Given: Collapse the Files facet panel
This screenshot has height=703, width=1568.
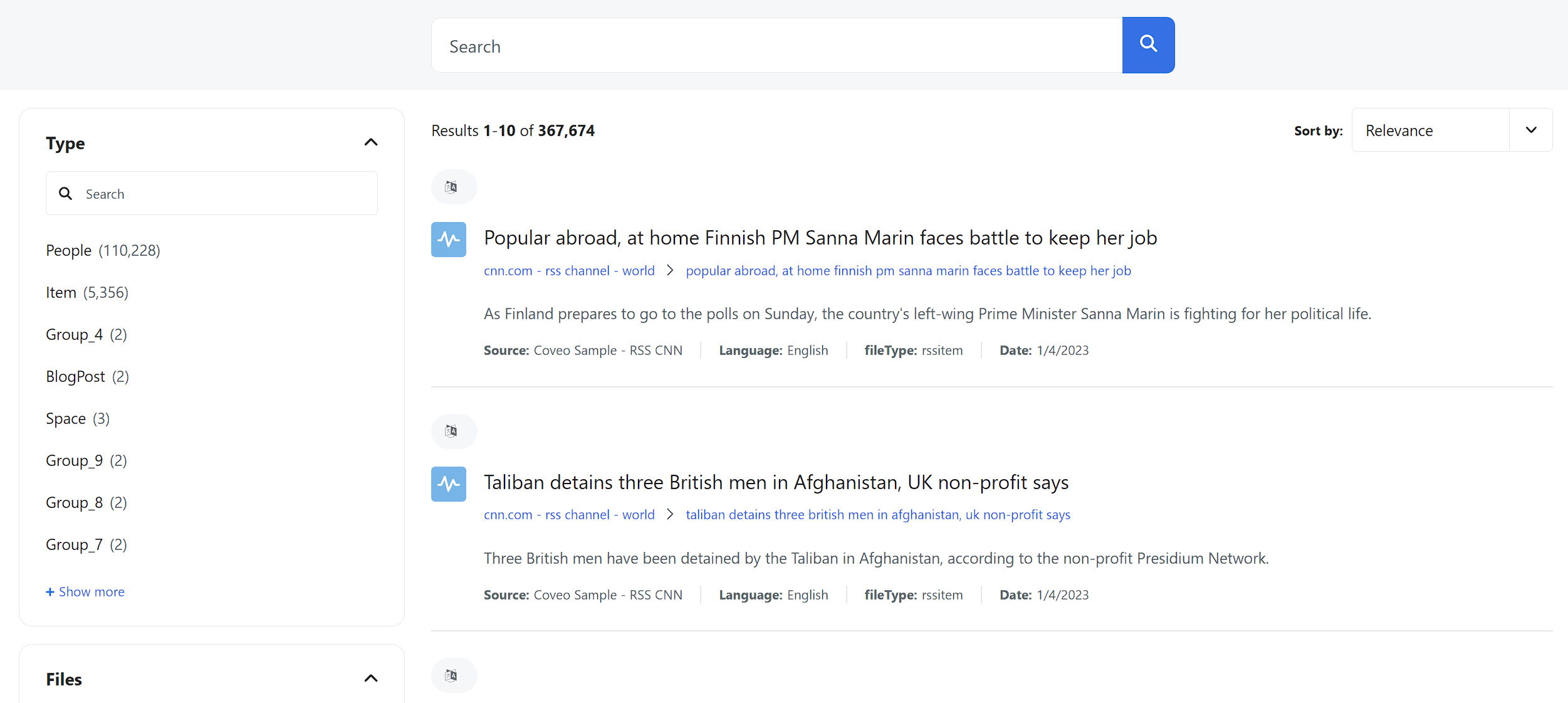Looking at the screenshot, I should click(x=371, y=679).
